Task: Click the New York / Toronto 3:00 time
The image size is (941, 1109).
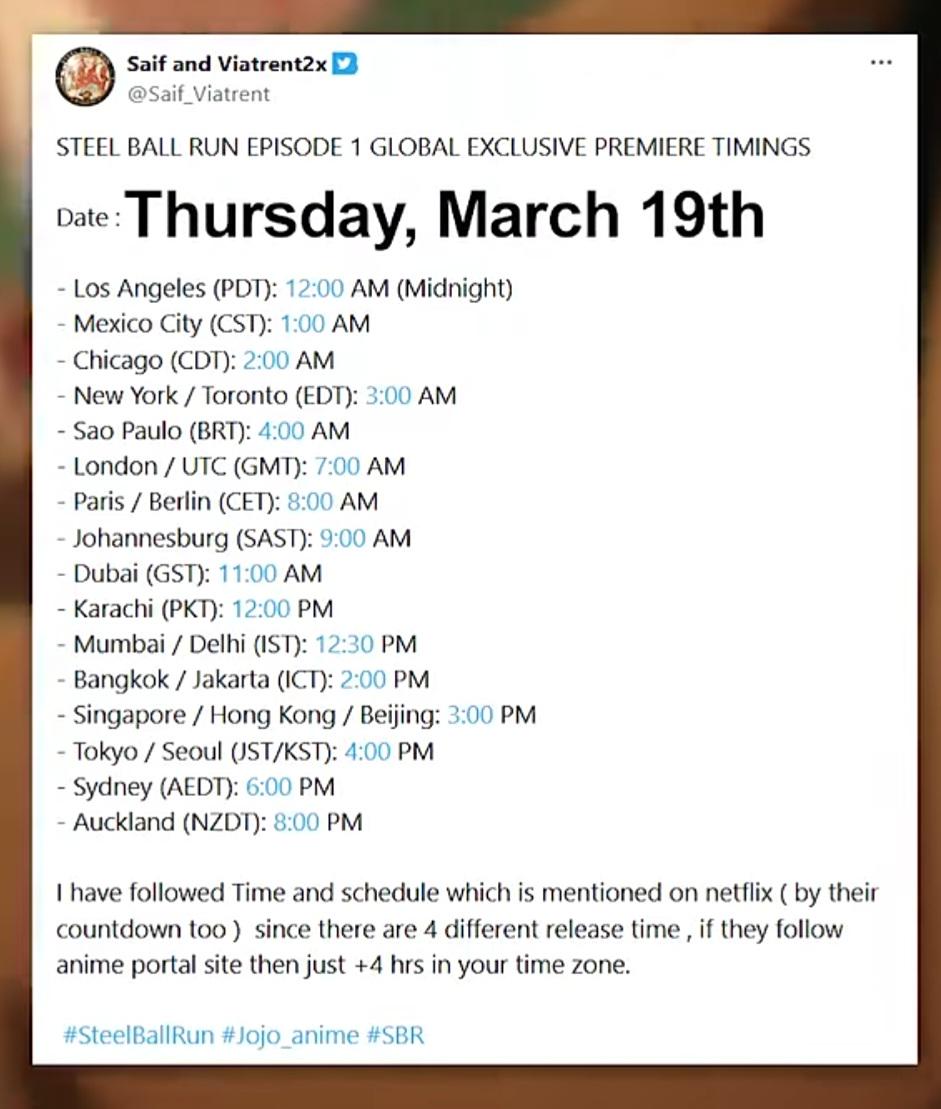Action: (x=389, y=395)
